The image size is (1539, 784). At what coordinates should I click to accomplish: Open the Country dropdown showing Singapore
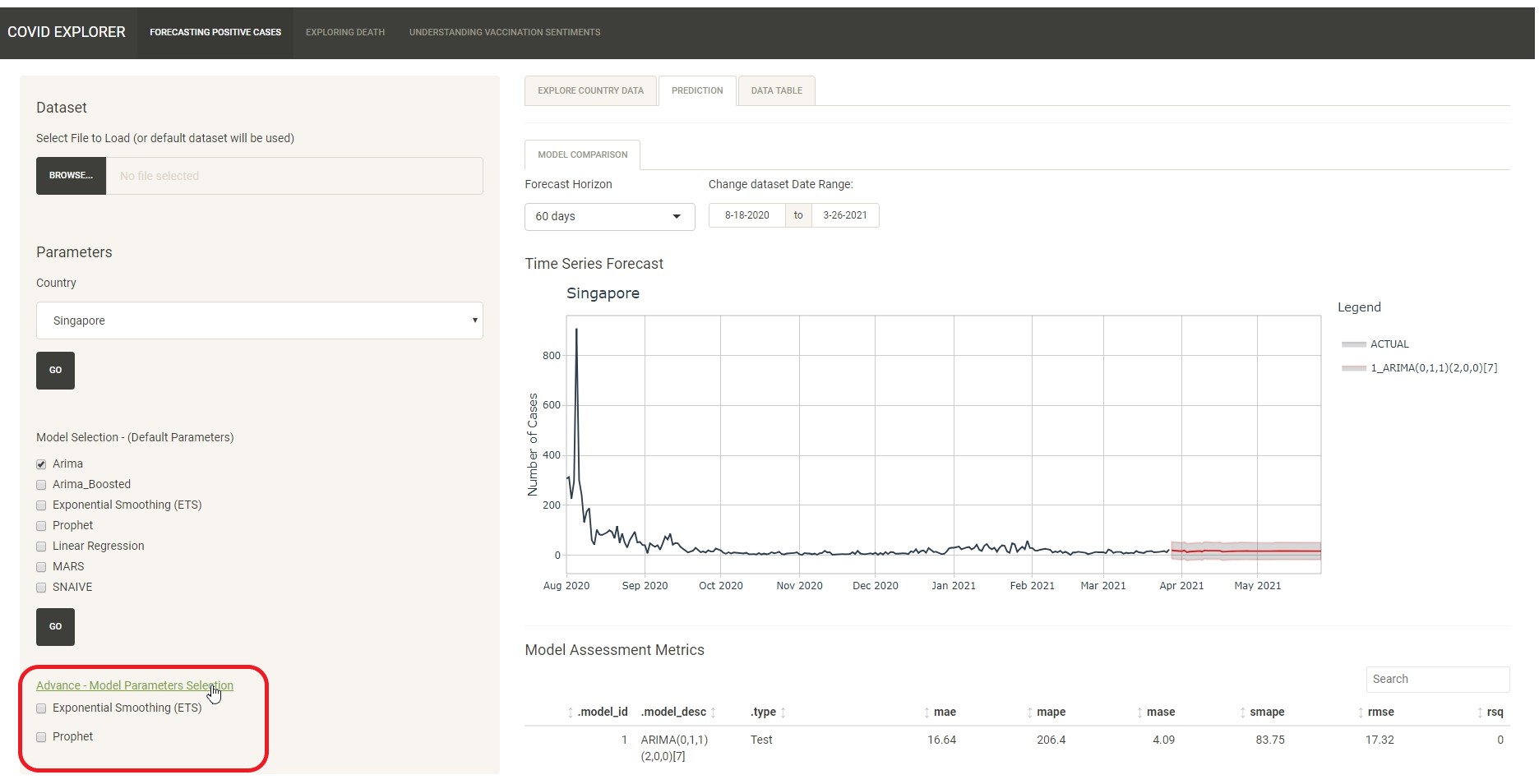(x=259, y=321)
